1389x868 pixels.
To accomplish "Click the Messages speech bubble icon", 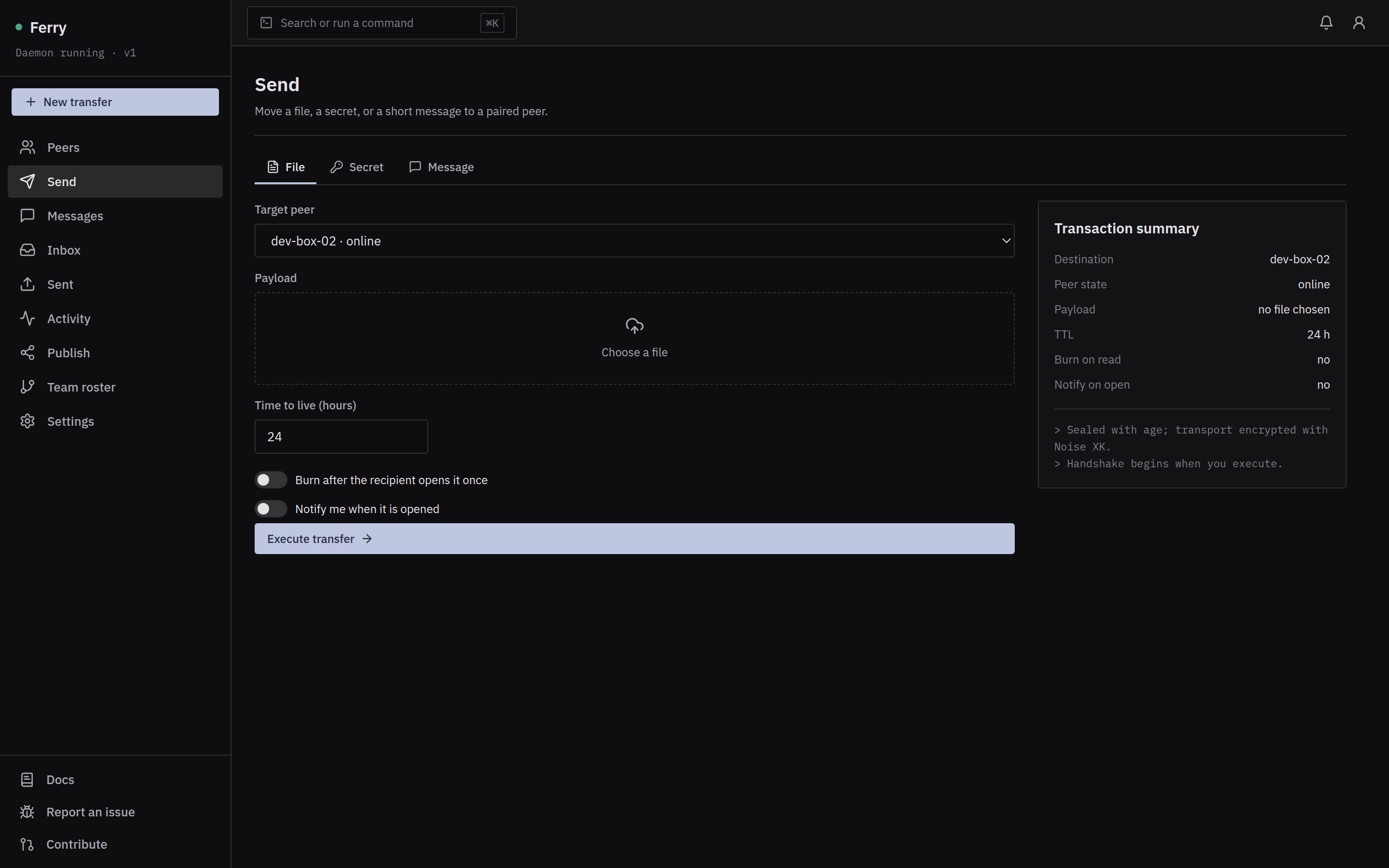I will click(27, 216).
